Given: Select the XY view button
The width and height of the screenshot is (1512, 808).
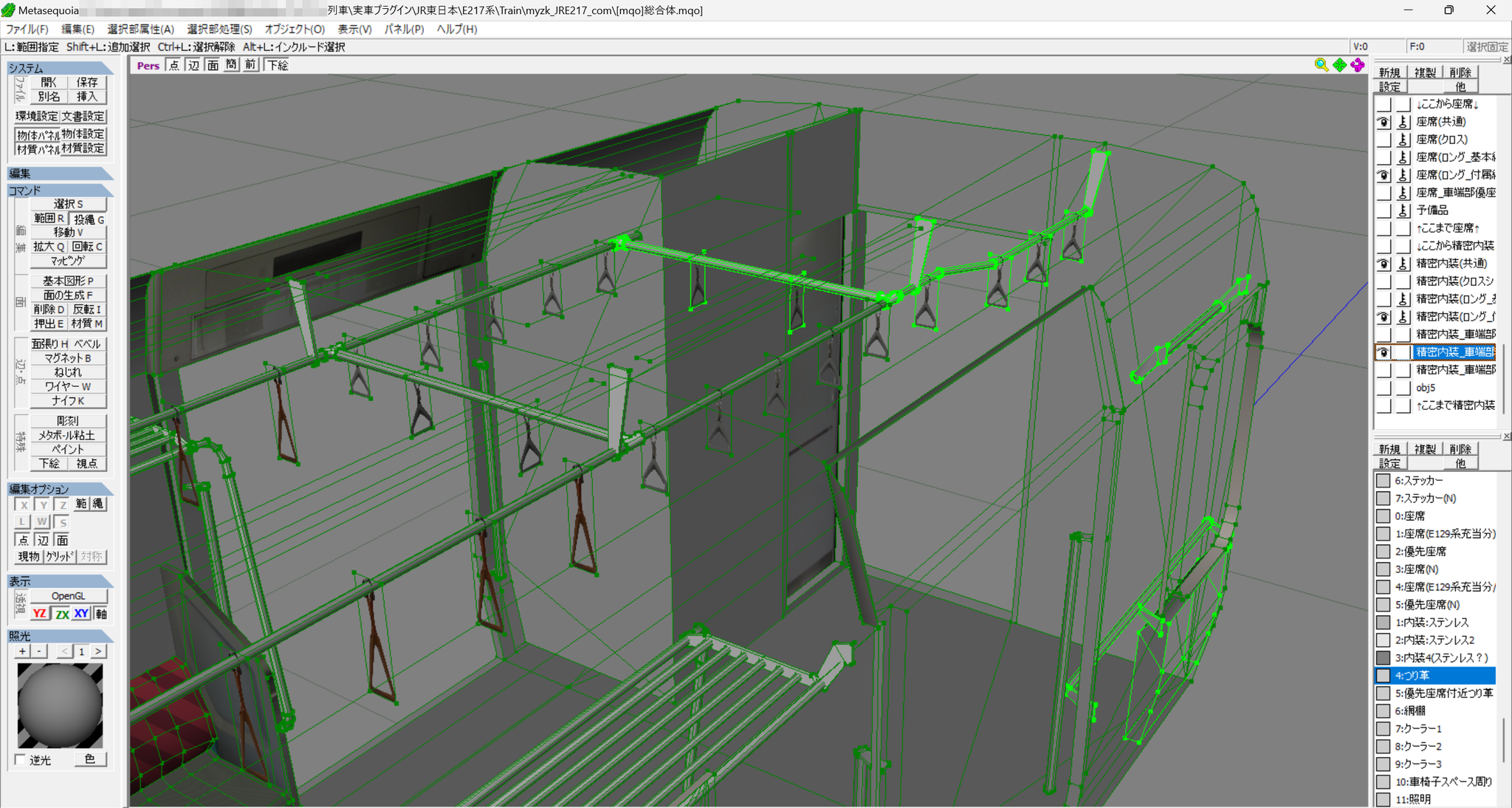Looking at the screenshot, I should click(x=81, y=614).
